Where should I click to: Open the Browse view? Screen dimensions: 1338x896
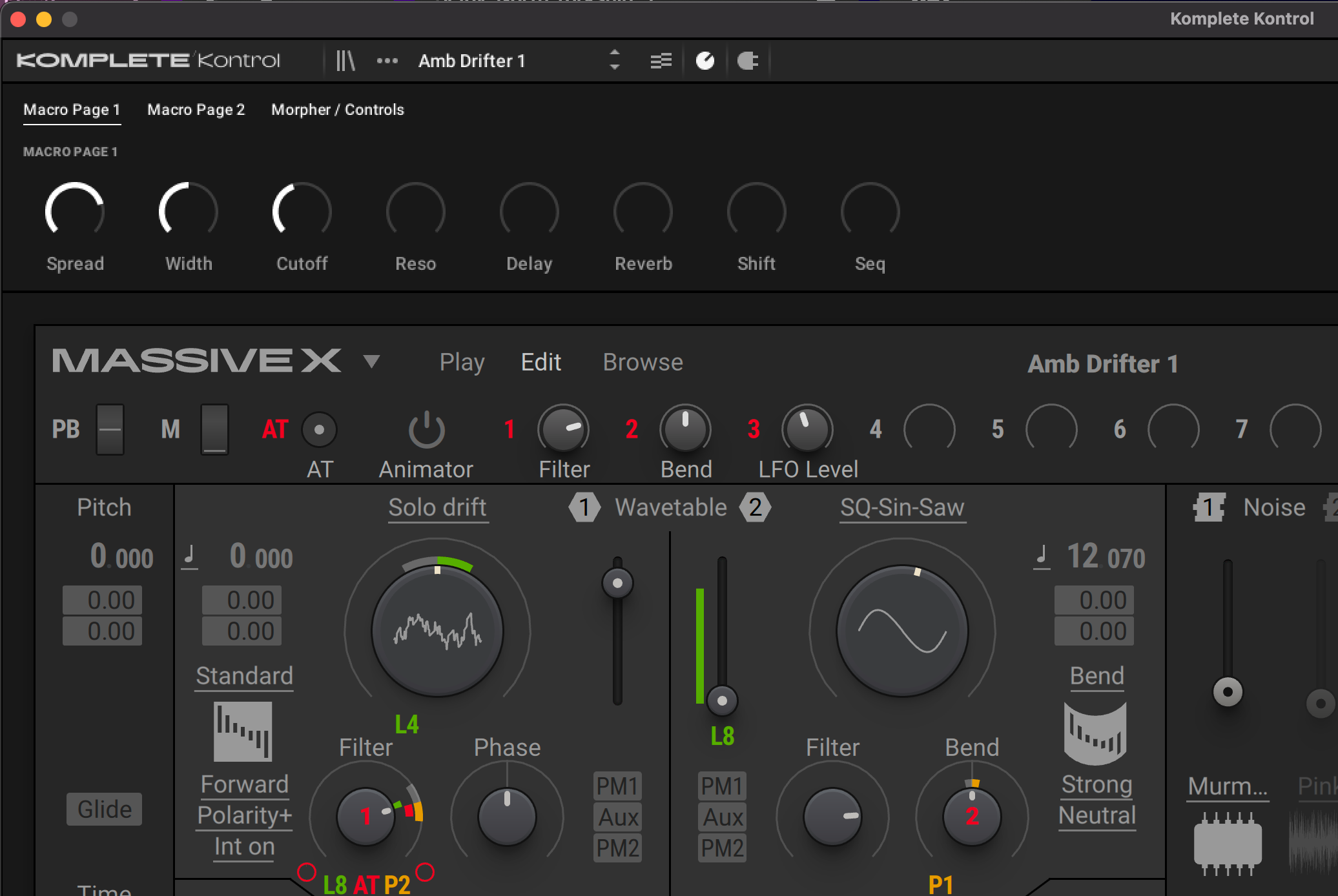point(643,363)
